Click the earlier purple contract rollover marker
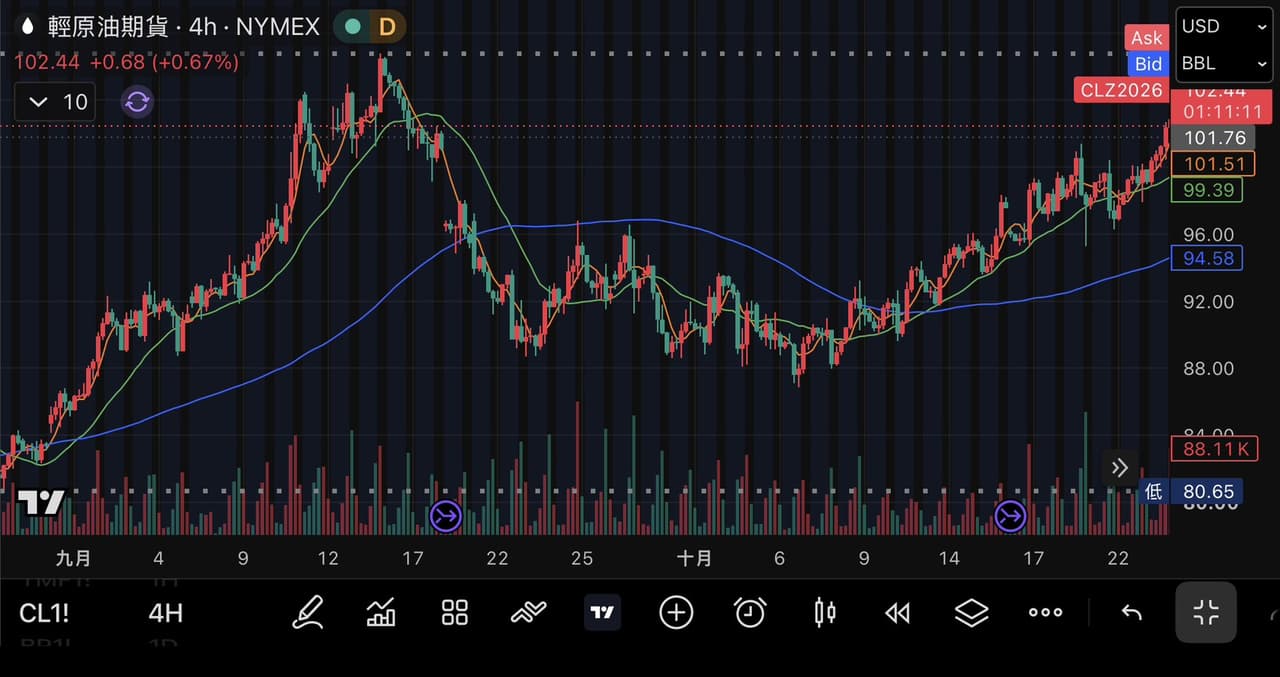 (445, 516)
